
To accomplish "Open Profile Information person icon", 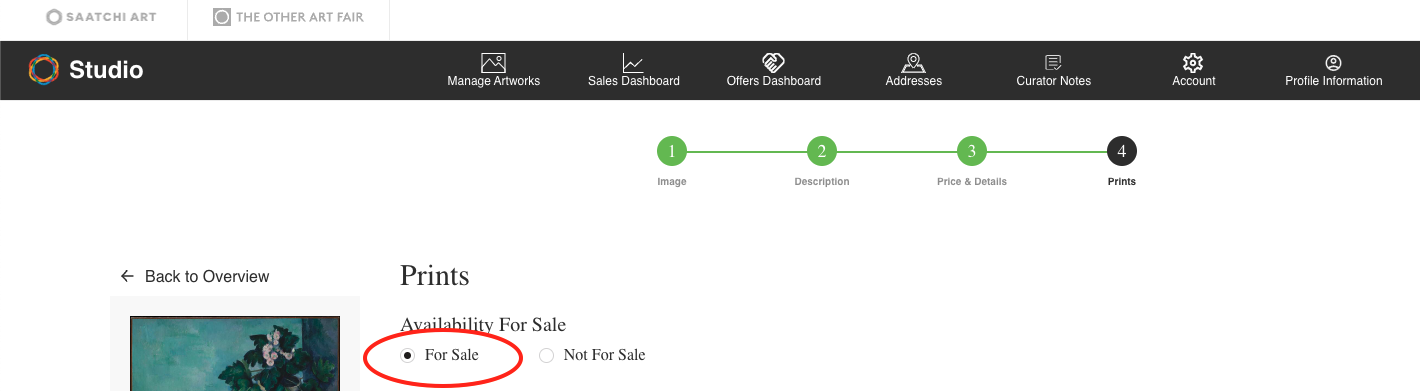I will coord(1333,62).
